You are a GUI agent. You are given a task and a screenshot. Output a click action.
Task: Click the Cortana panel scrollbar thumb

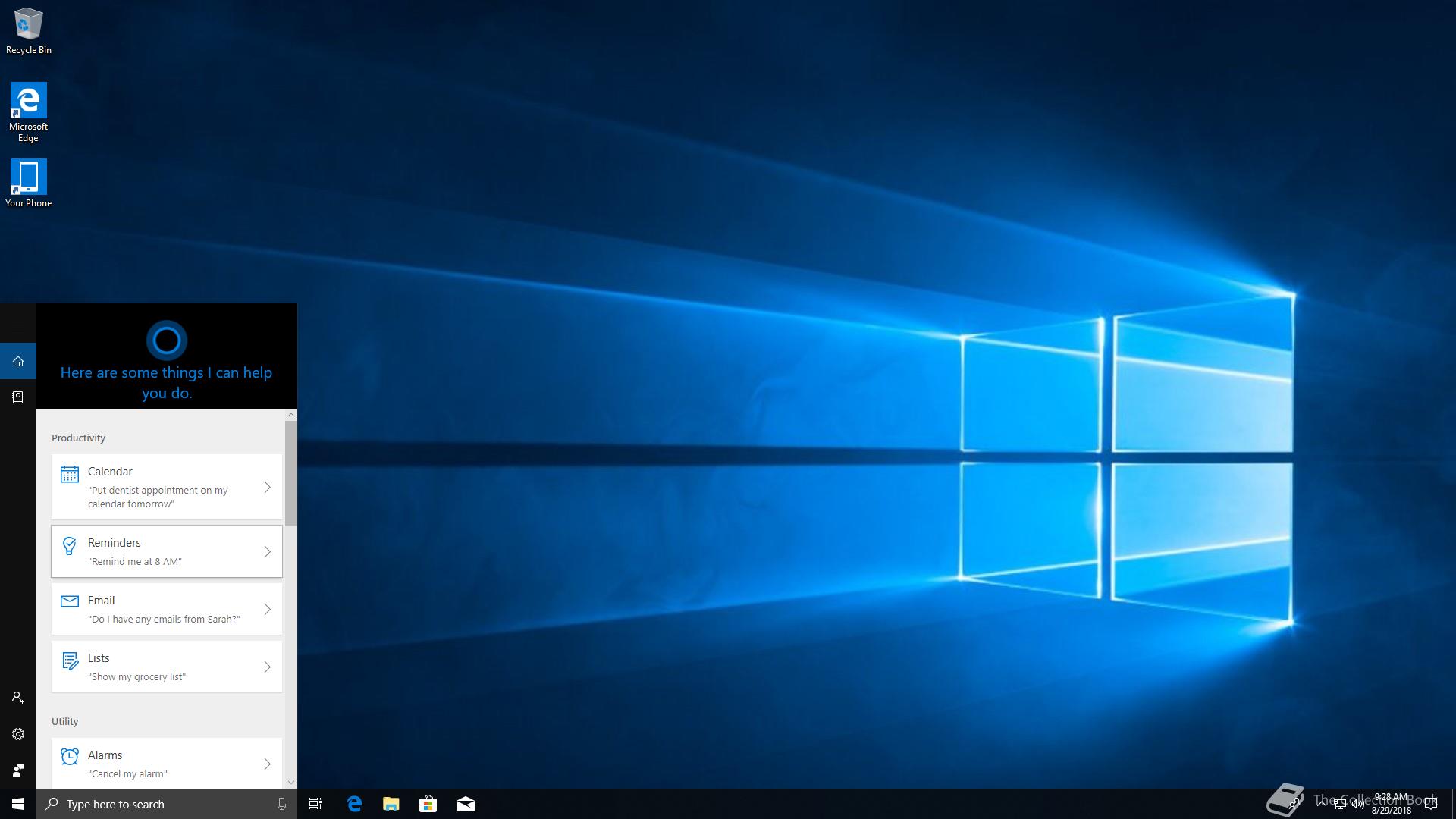[x=291, y=474]
